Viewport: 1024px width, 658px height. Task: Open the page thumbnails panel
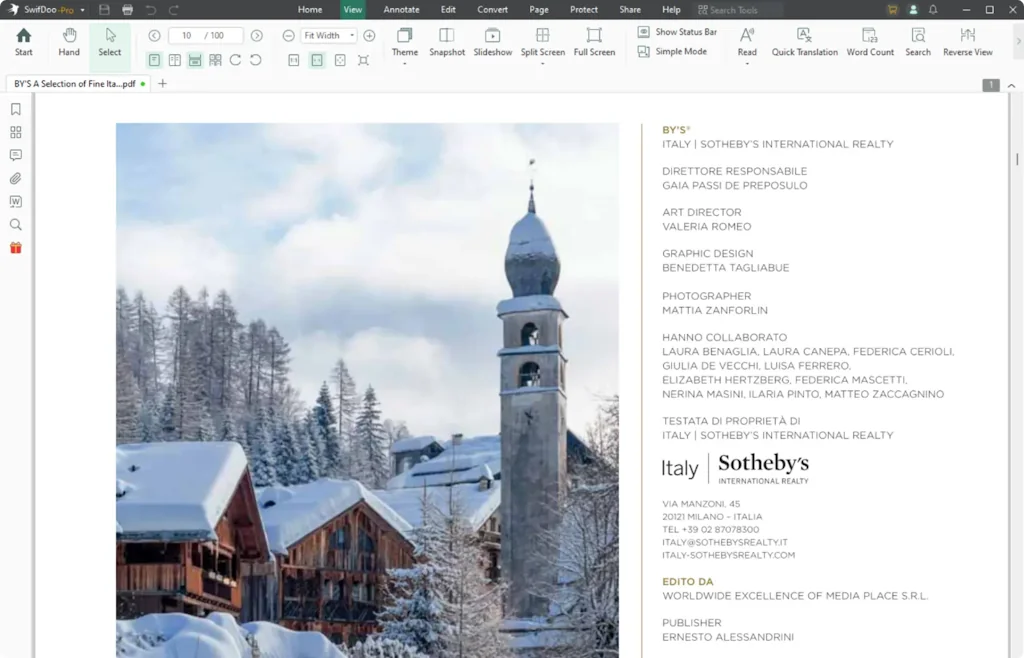pyautogui.click(x=14, y=133)
